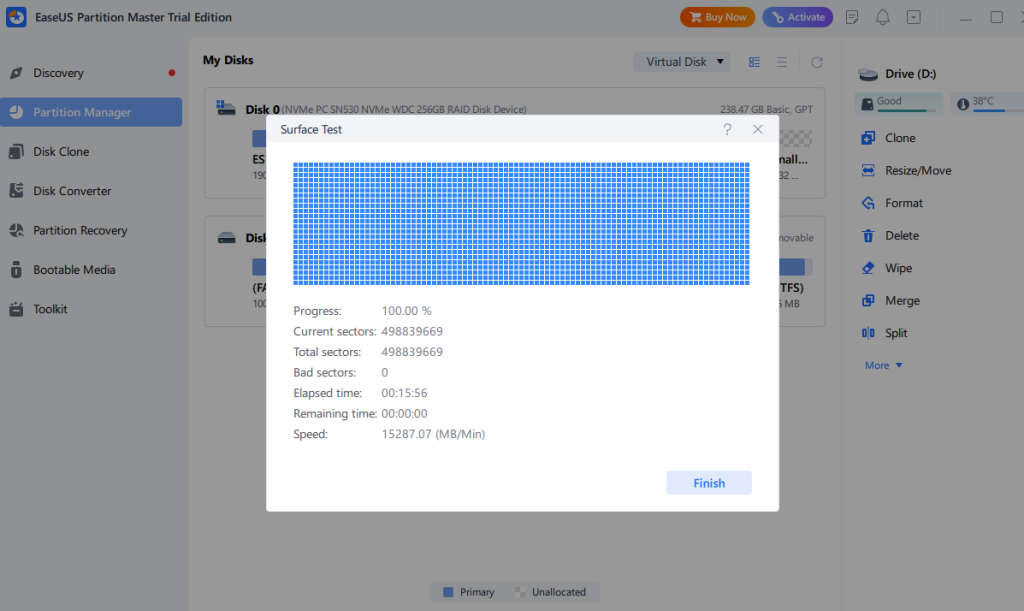
Task: Open the task notes icon in title bar
Action: pyautogui.click(x=852, y=17)
